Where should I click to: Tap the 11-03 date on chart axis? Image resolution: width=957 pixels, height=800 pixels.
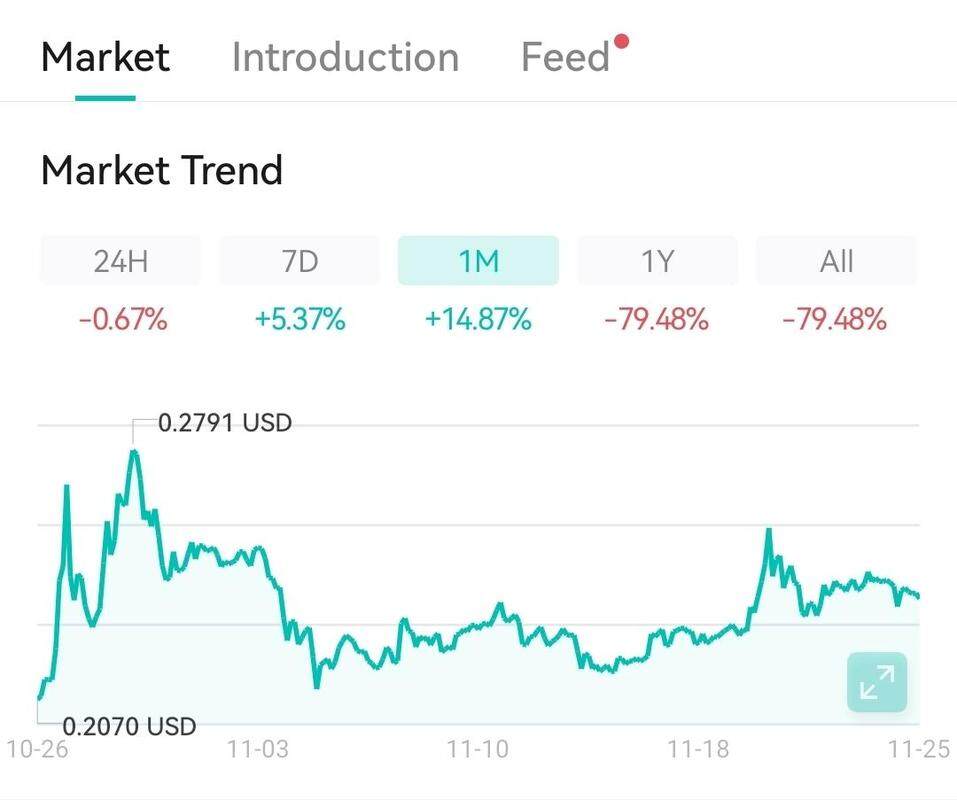click(x=258, y=750)
